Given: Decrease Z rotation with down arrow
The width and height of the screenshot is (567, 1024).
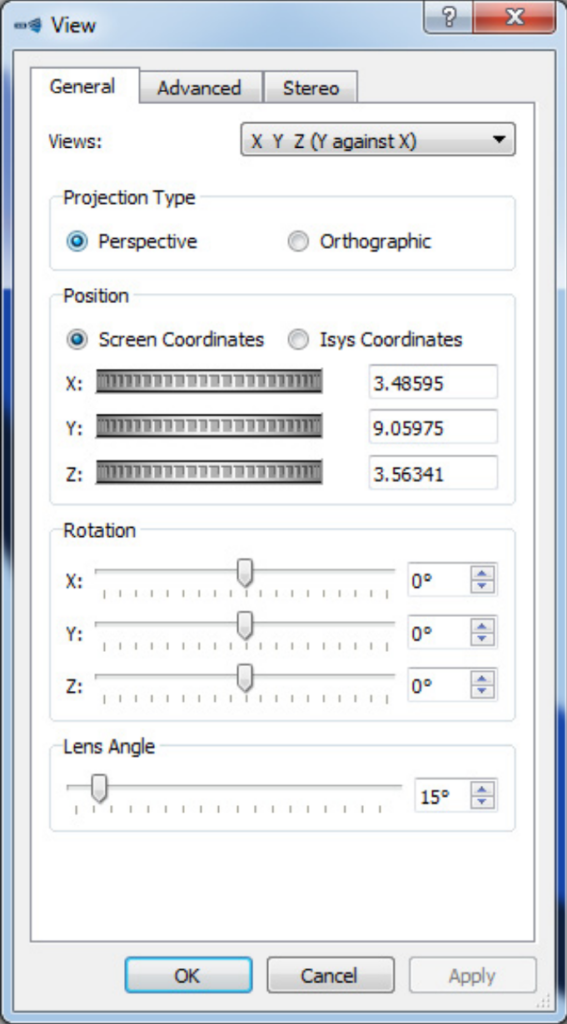Looking at the screenshot, I should point(482,692).
